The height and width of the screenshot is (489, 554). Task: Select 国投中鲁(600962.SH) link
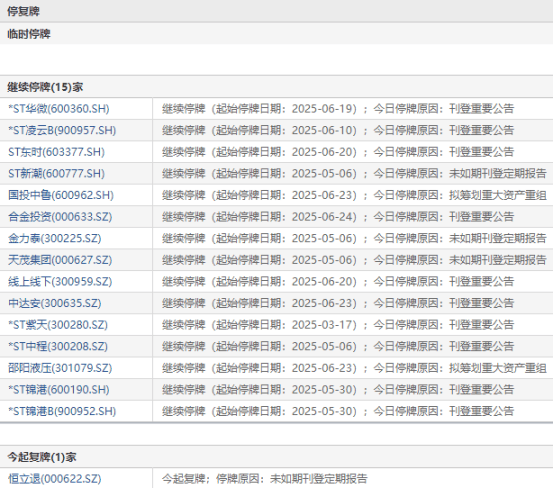[61, 195]
